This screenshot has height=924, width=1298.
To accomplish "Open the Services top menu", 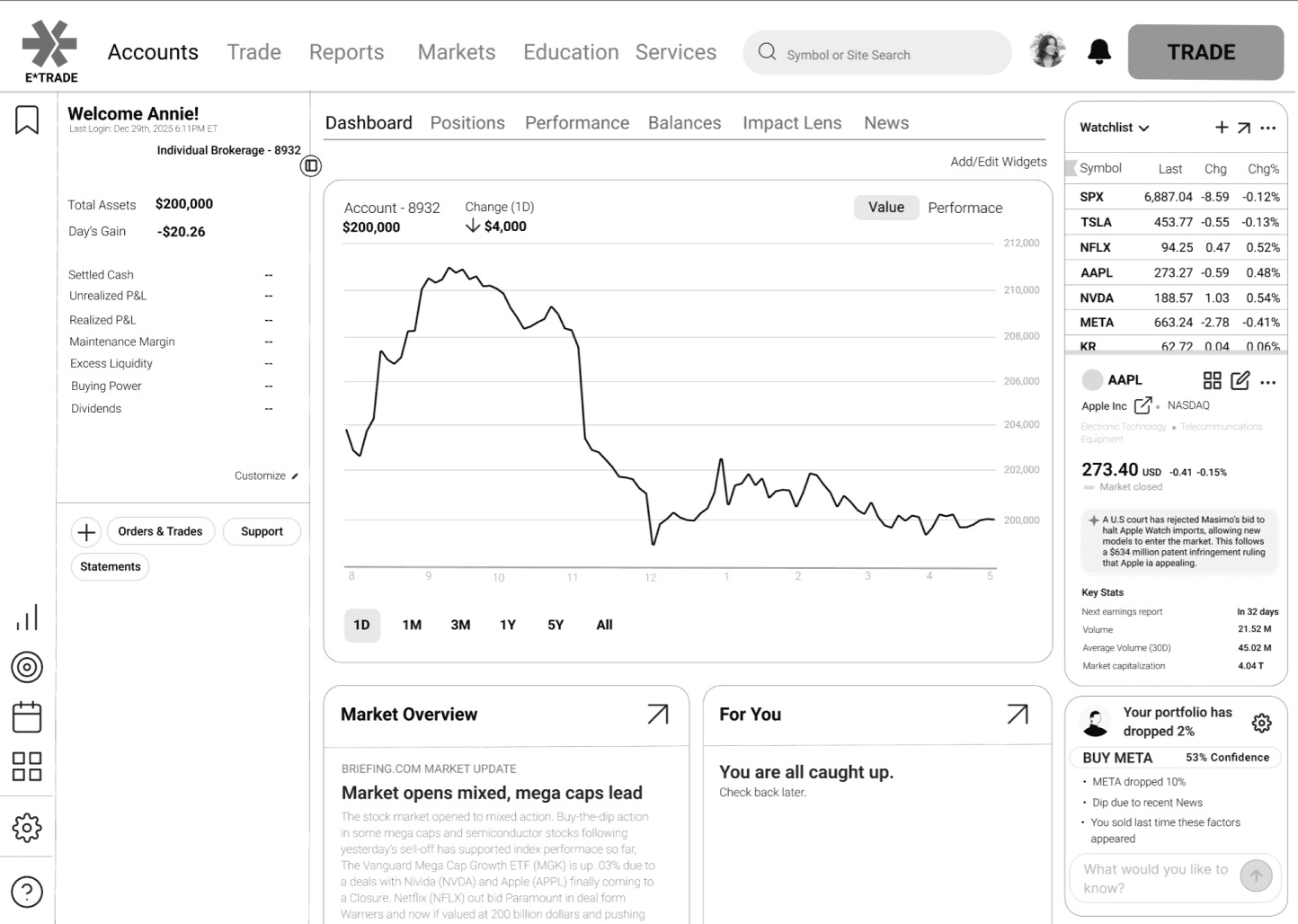I will click(x=676, y=52).
